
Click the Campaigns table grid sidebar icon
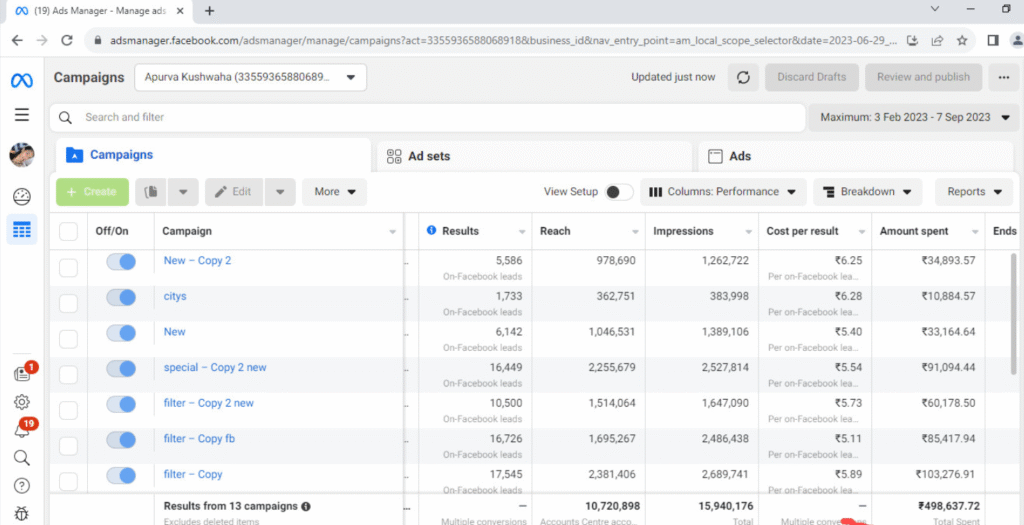pos(21,230)
